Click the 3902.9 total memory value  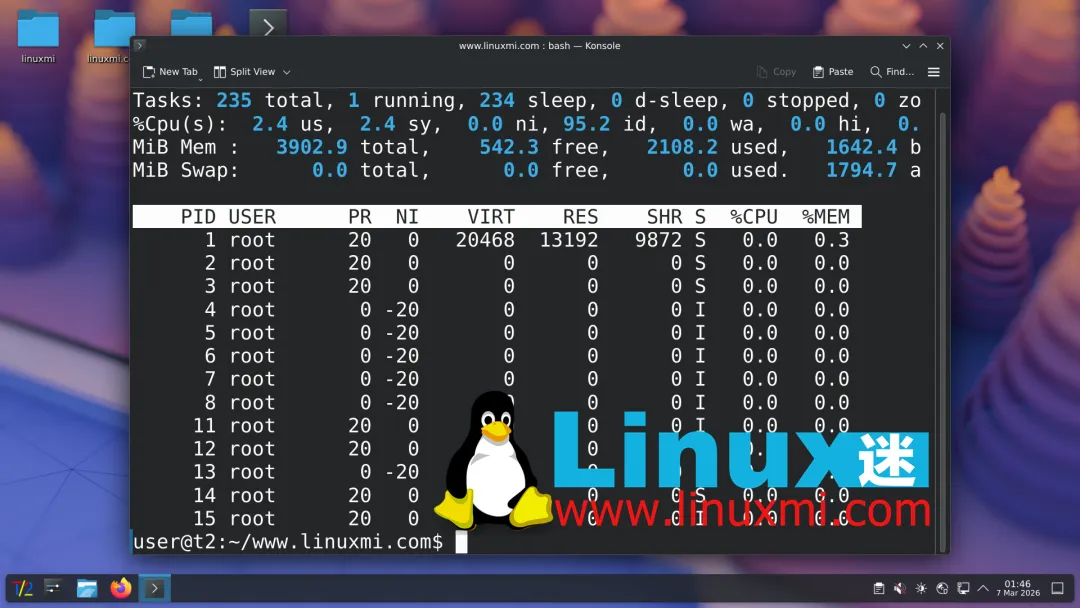[311, 147]
